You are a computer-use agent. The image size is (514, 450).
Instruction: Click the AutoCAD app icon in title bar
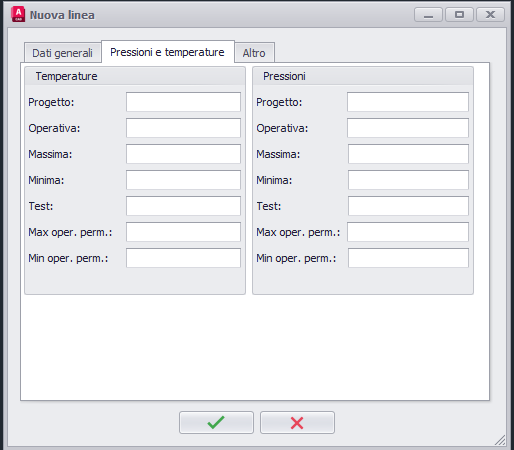coord(18,15)
